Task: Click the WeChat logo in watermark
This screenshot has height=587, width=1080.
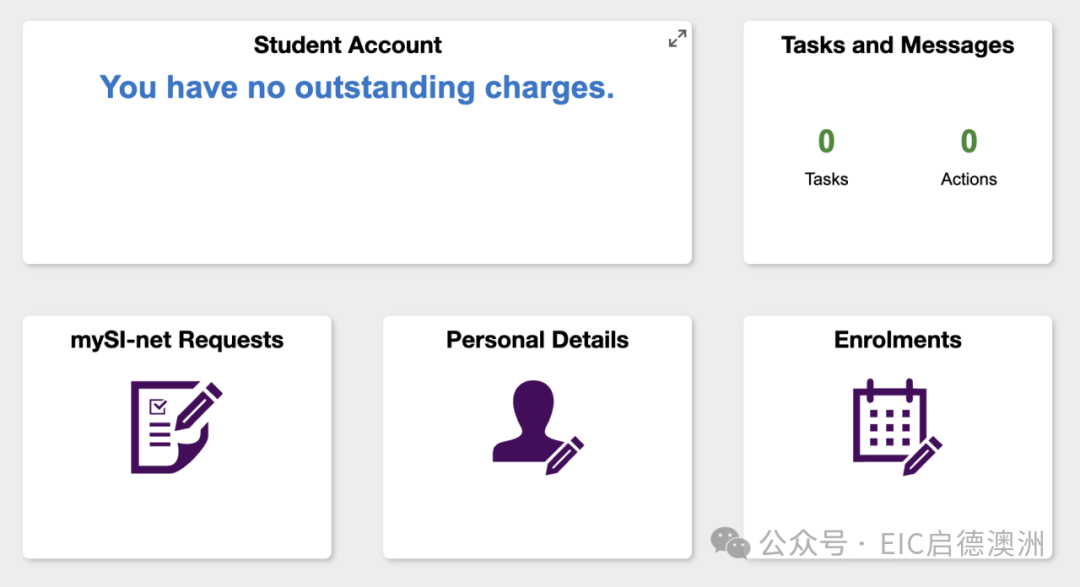Action: pos(730,543)
